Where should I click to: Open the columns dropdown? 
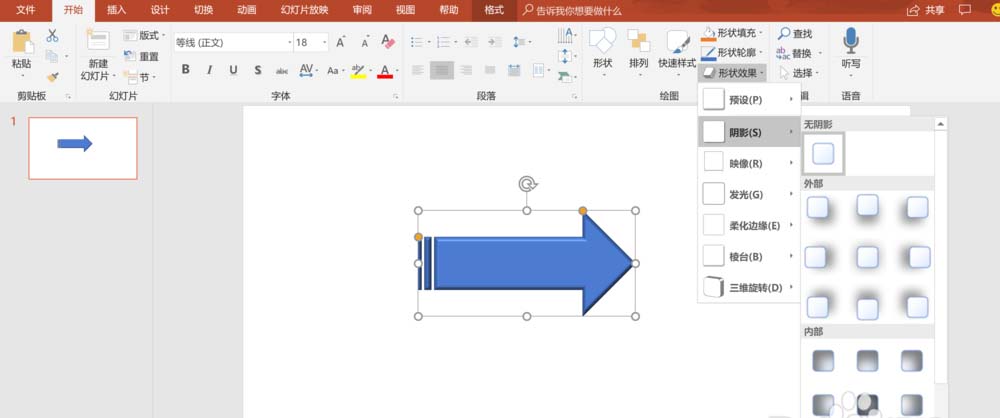coord(541,70)
